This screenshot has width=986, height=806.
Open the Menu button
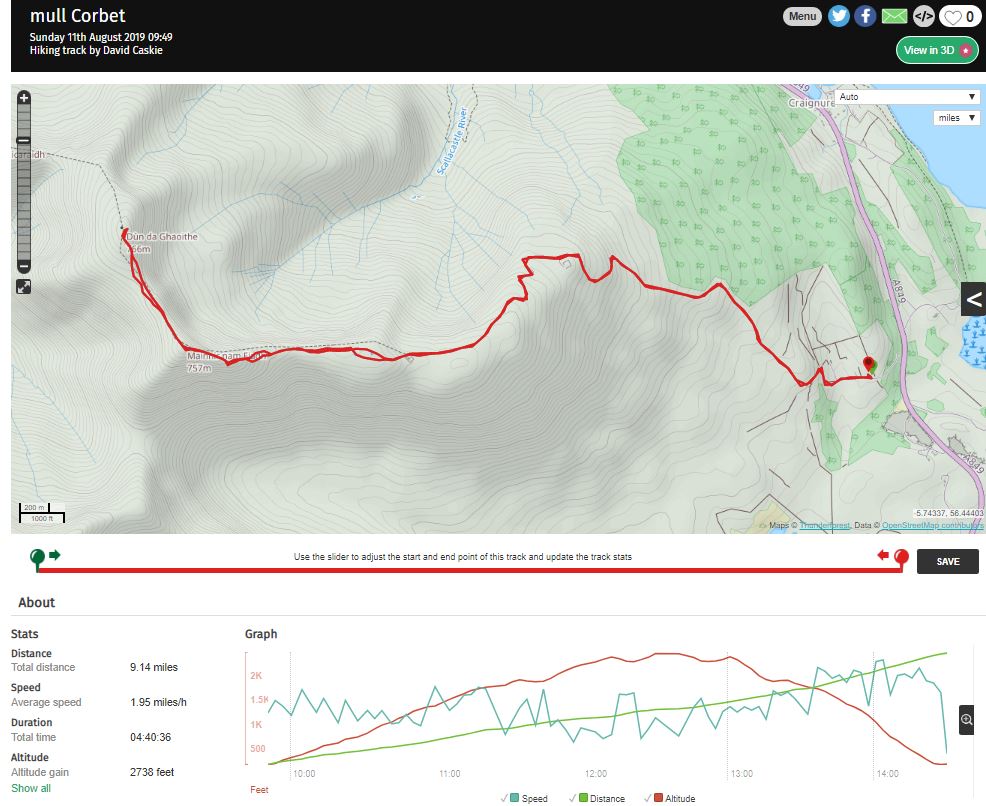[802, 16]
